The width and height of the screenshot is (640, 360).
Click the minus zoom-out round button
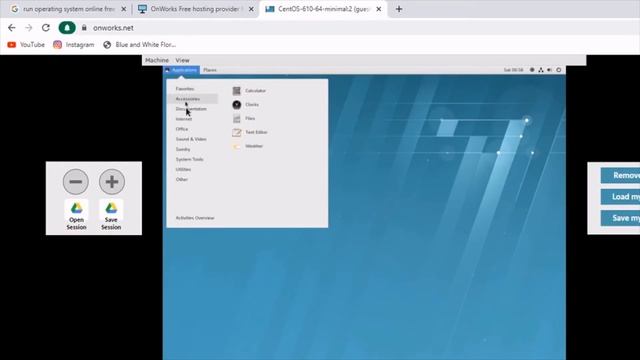point(76,182)
